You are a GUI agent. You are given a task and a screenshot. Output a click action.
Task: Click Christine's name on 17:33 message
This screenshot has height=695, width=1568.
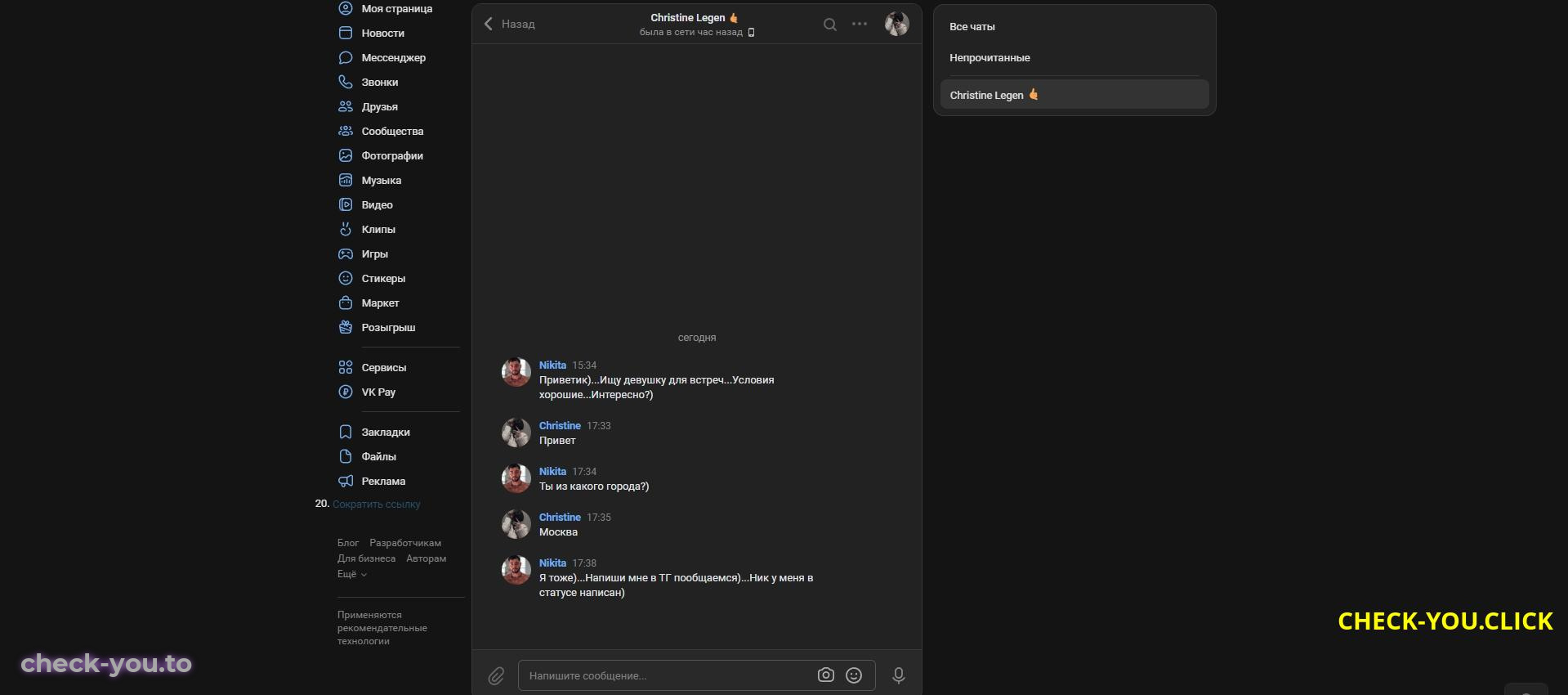click(560, 426)
